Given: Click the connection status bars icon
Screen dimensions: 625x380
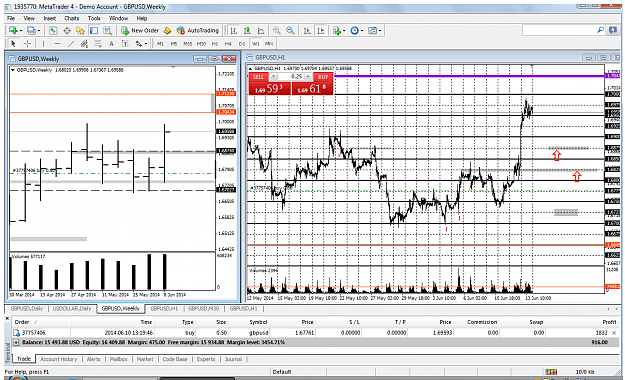Looking at the screenshot, I should click(x=551, y=372).
